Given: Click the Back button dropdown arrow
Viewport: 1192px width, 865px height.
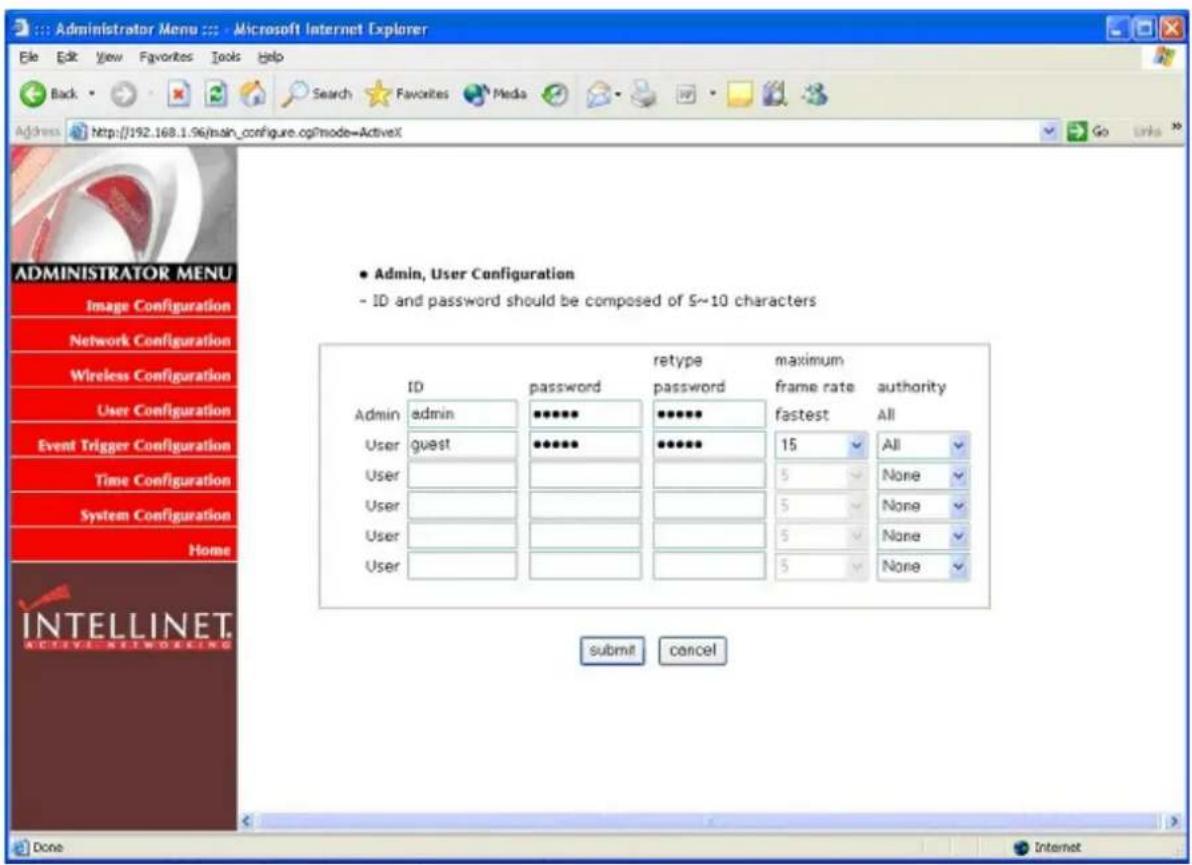Looking at the screenshot, I should [91, 94].
